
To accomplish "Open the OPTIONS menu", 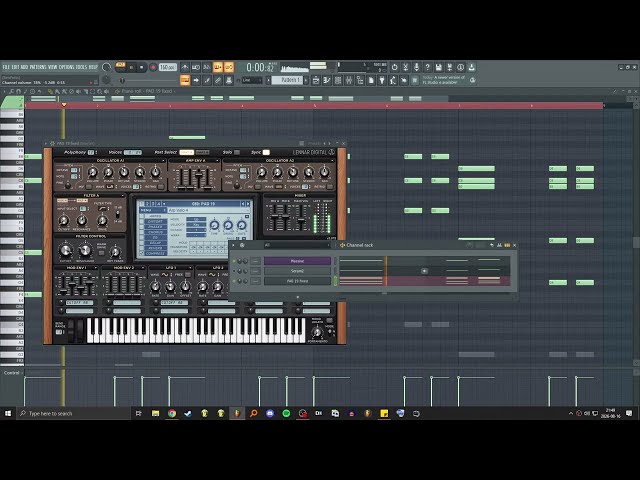I will [x=67, y=67].
